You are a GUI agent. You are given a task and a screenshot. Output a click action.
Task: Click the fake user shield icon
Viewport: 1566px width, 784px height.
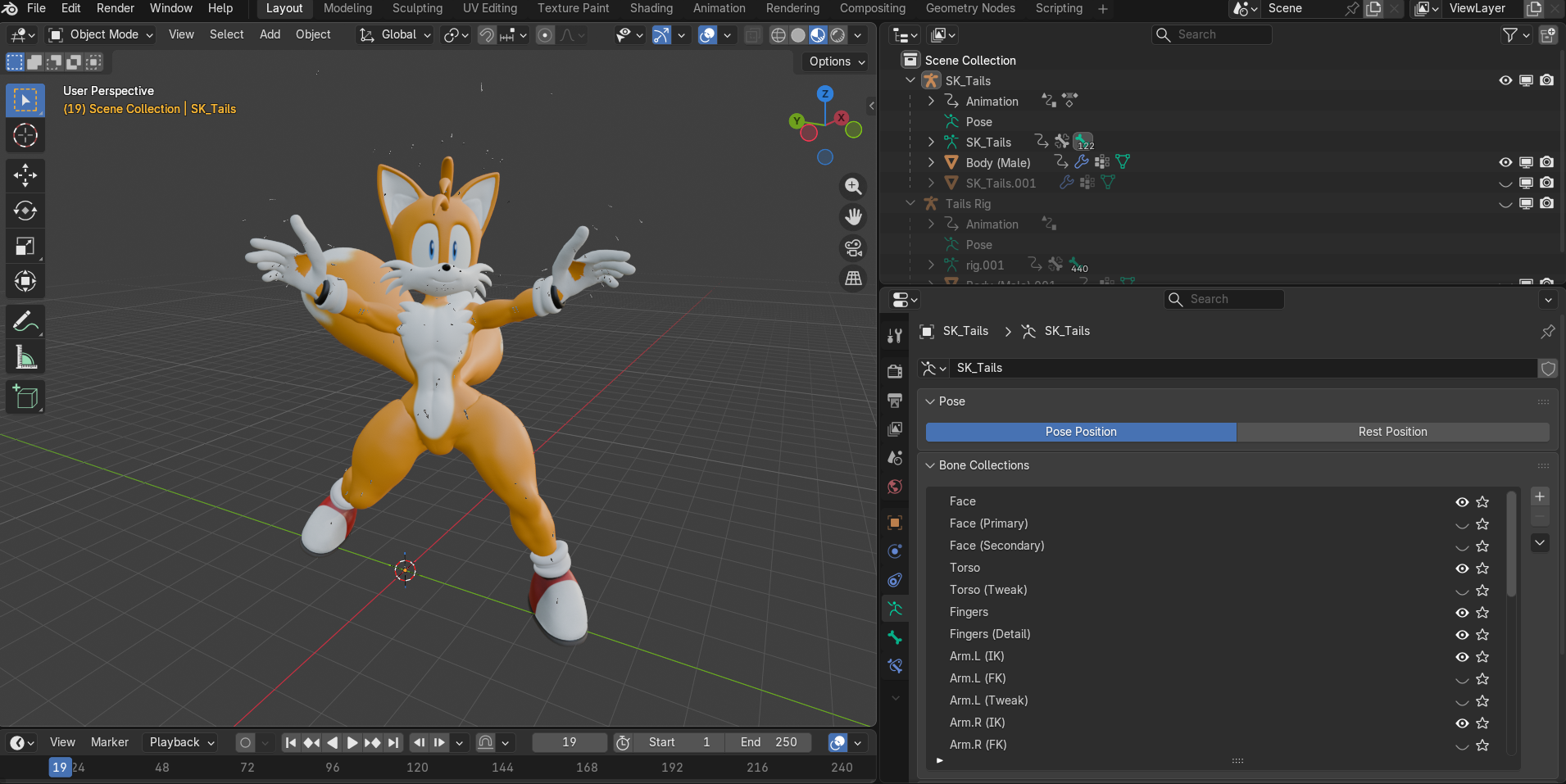tap(1548, 369)
